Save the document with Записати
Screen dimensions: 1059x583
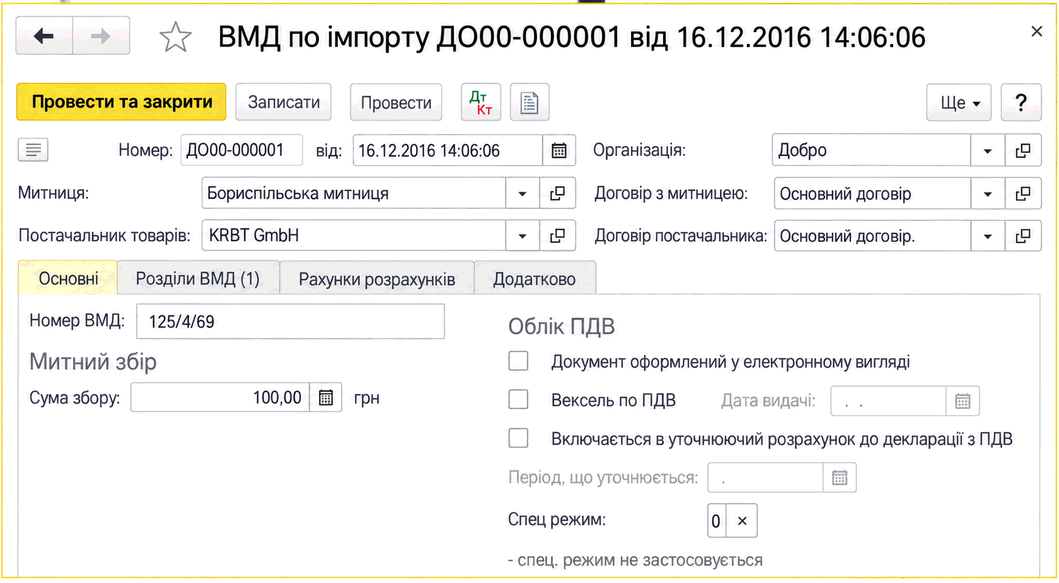tap(284, 102)
